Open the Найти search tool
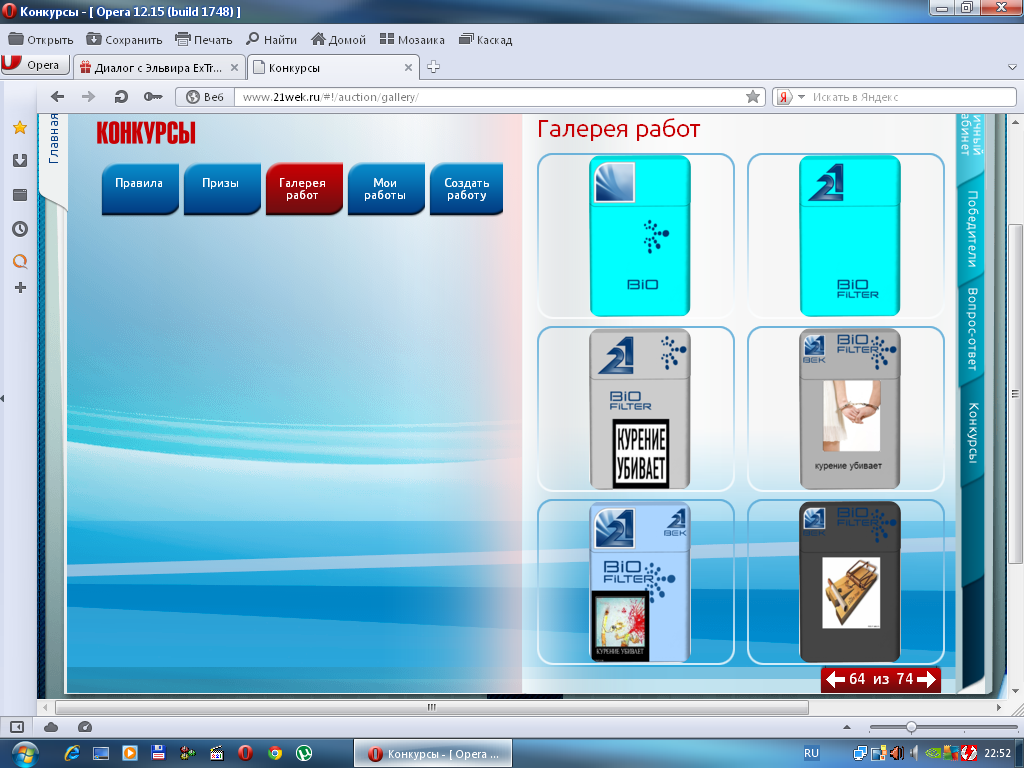This screenshot has width=1024, height=768. coord(271,40)
